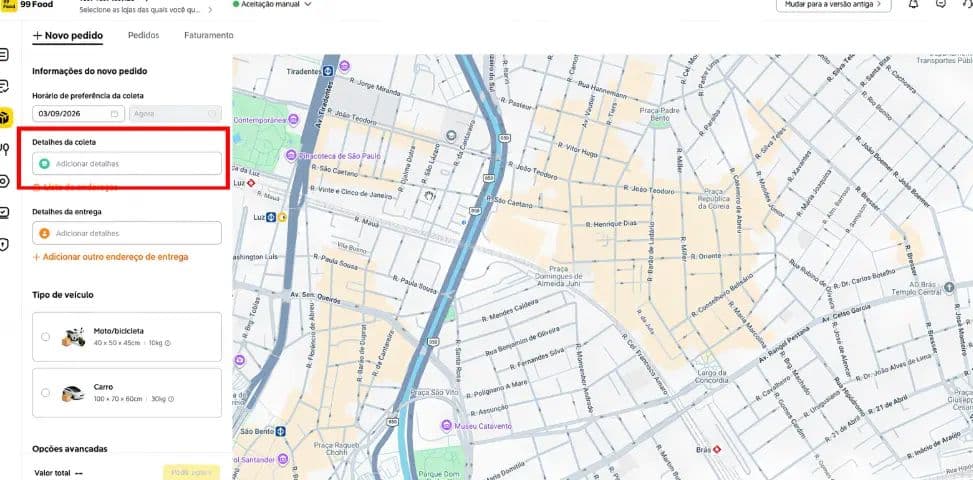973x480 pixels.
Task: Open the notifications bell icon
Action: pos(913,4)
